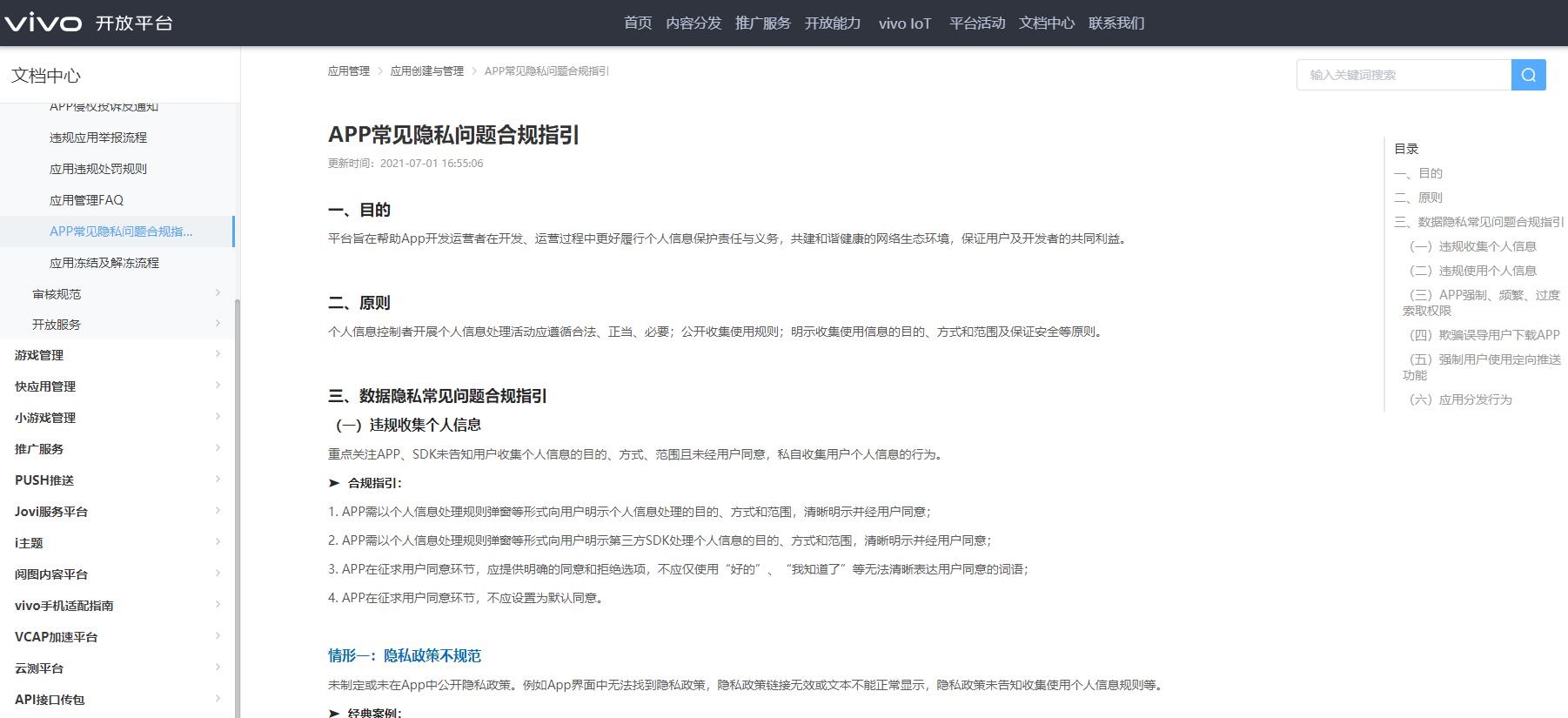This screenshot has height=718, width=1568.
Task: Focus the keyword search input field
Action: [x=1404, y=75]
